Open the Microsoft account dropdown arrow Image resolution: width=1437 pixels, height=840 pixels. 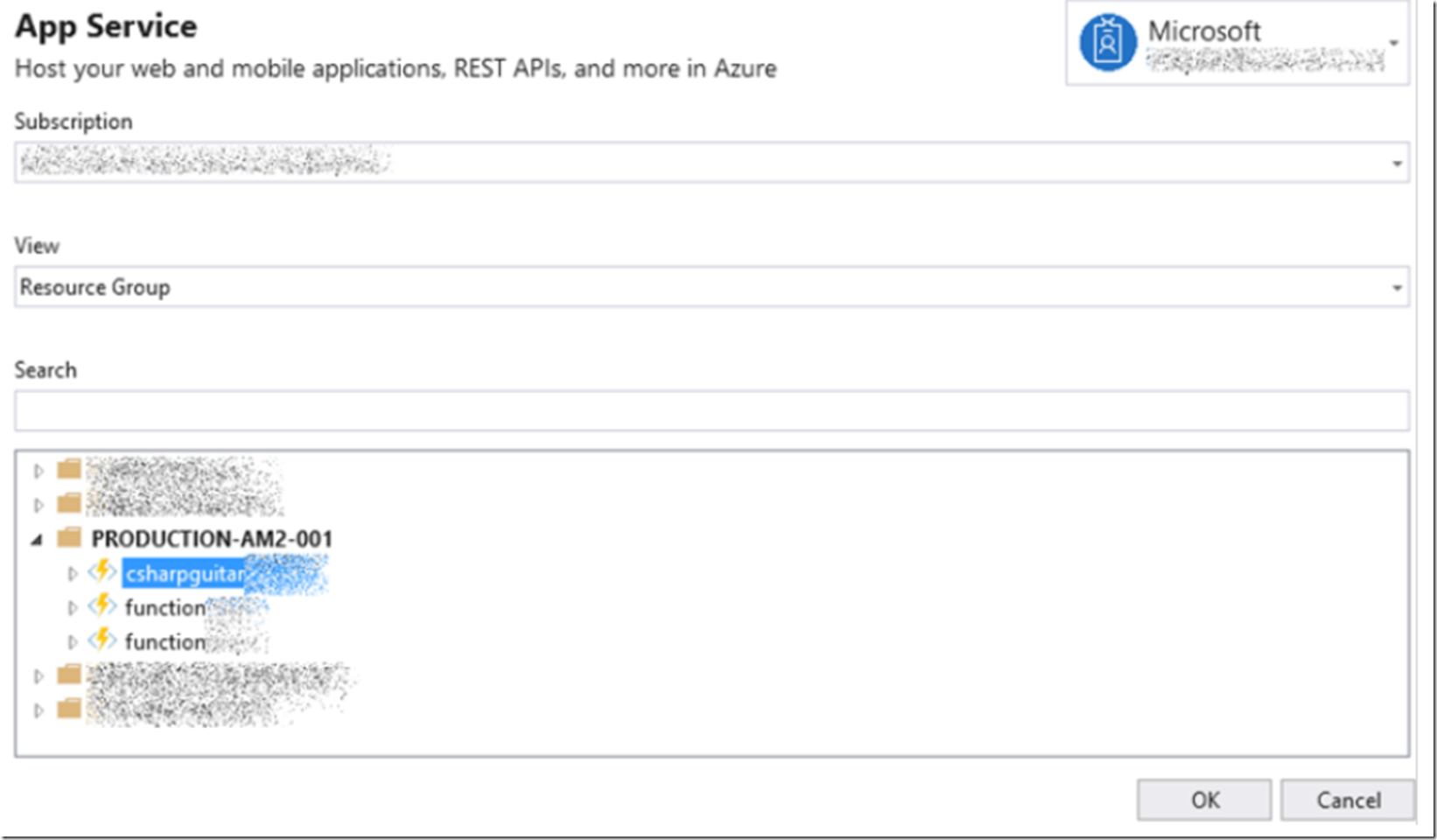pyautogui.click(x=1393, y=43)
